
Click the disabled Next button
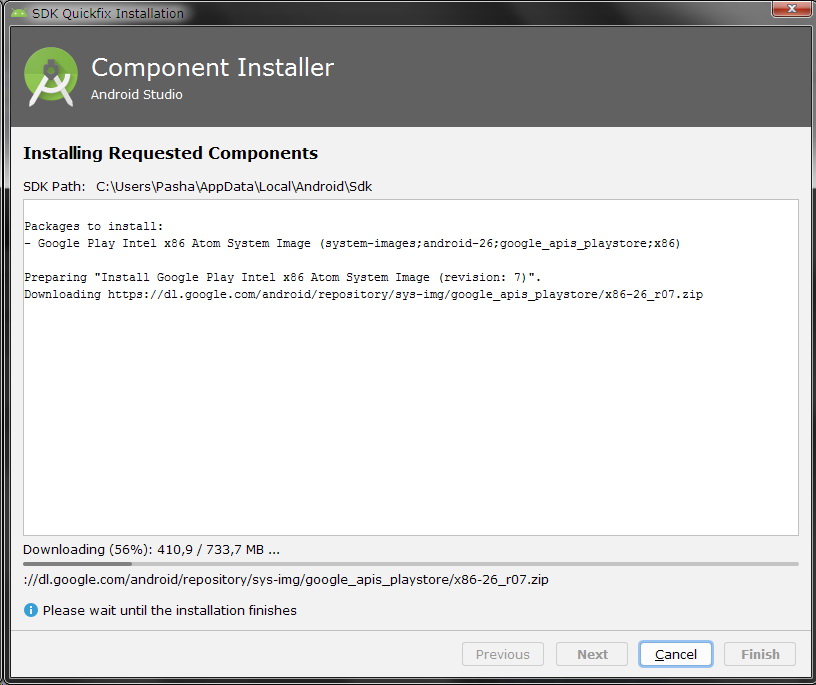click(592, 654)
